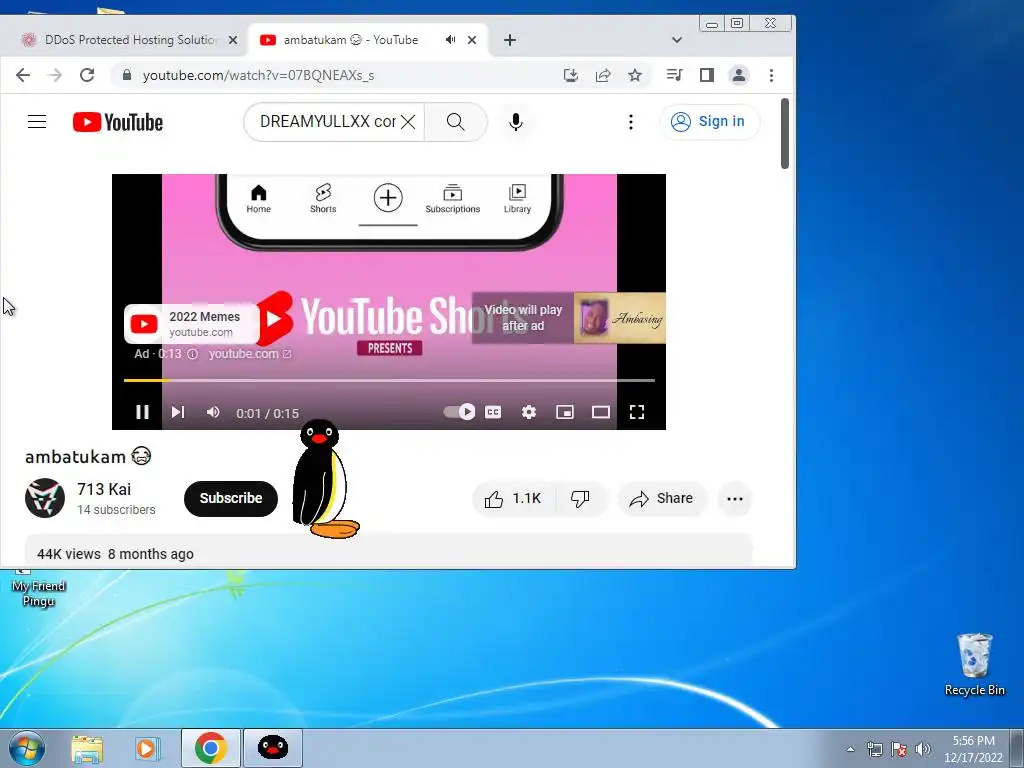Reload the current page
This screenshot has width=1024, height=768.
87,75
